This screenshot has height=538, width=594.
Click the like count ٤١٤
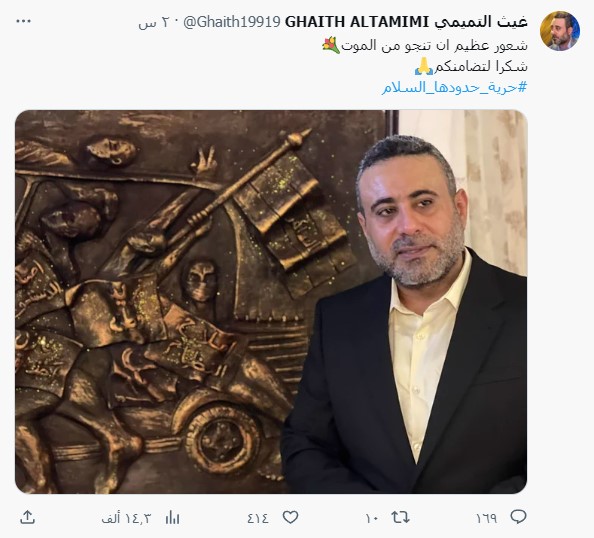pyautogui.click(x=258, y=518)
